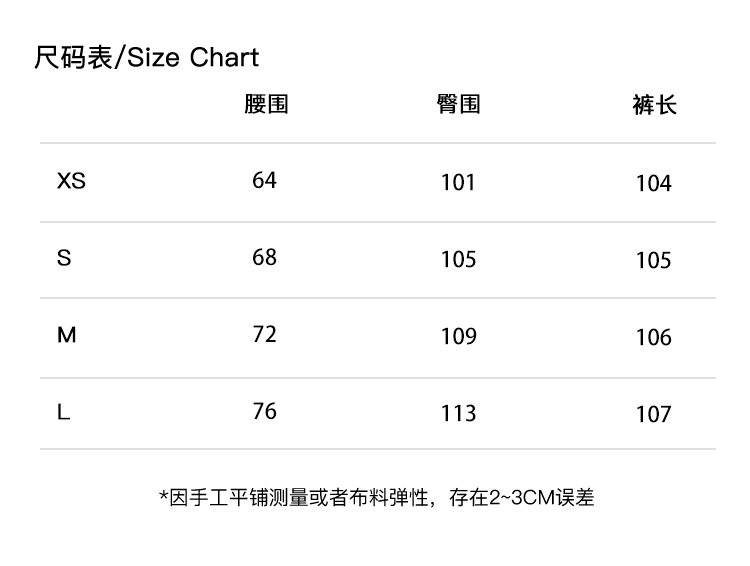Select S waist value 68
750x566 pixels.
point(264,257)
